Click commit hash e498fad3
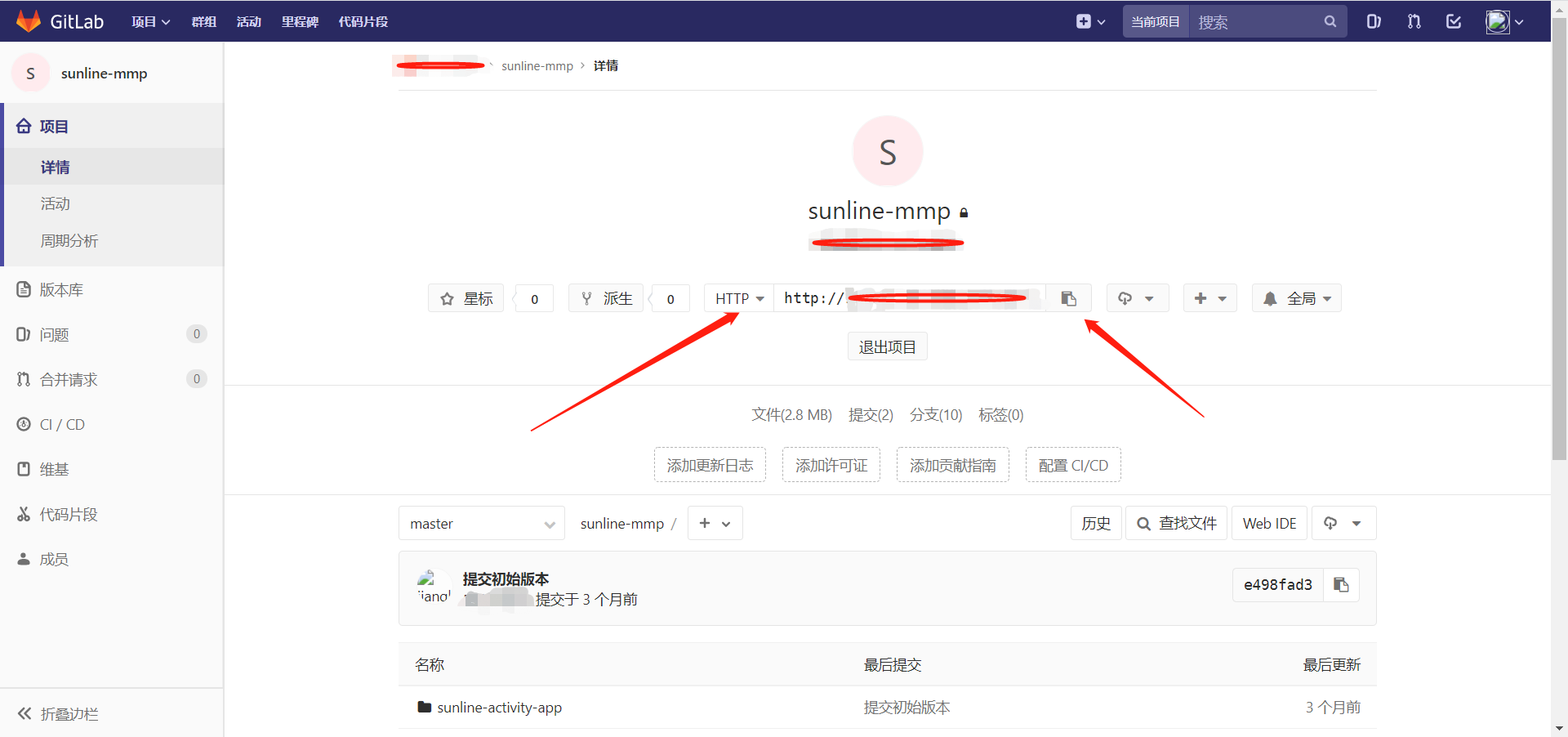Screen dimensions: 1568x737 point(1278,585)
